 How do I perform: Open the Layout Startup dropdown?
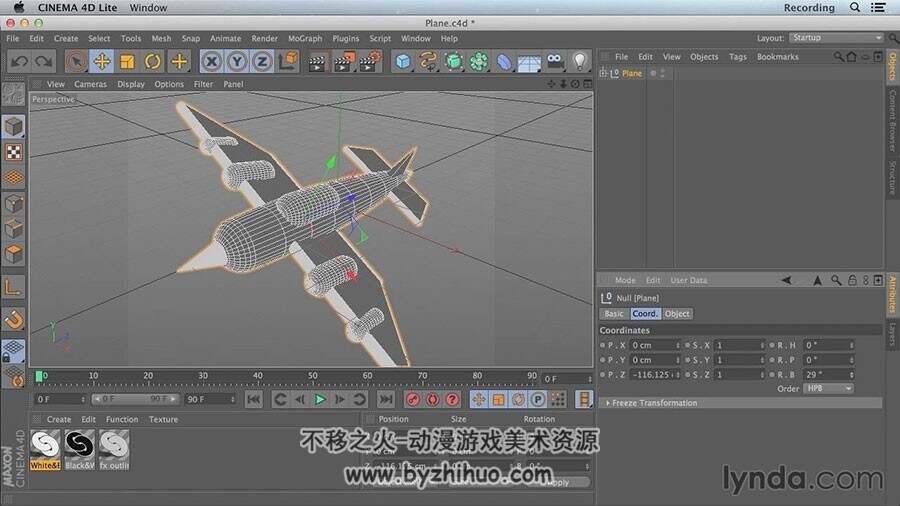click(x=836, y=38)
